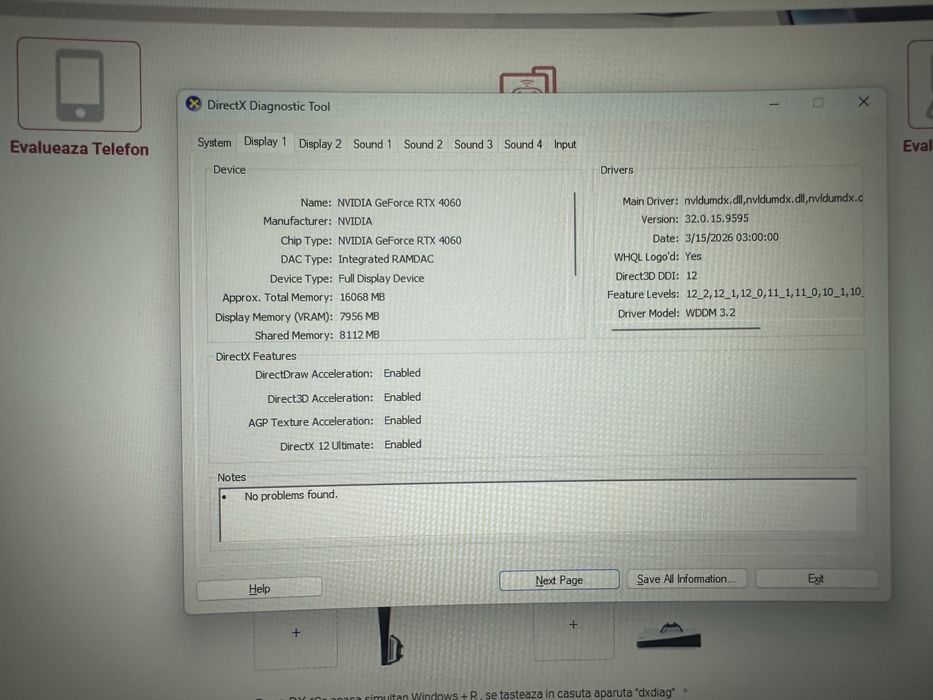Click the Evalueaza Telefon phone icon
Screen dimensions: 933x700
coord(79,85)
